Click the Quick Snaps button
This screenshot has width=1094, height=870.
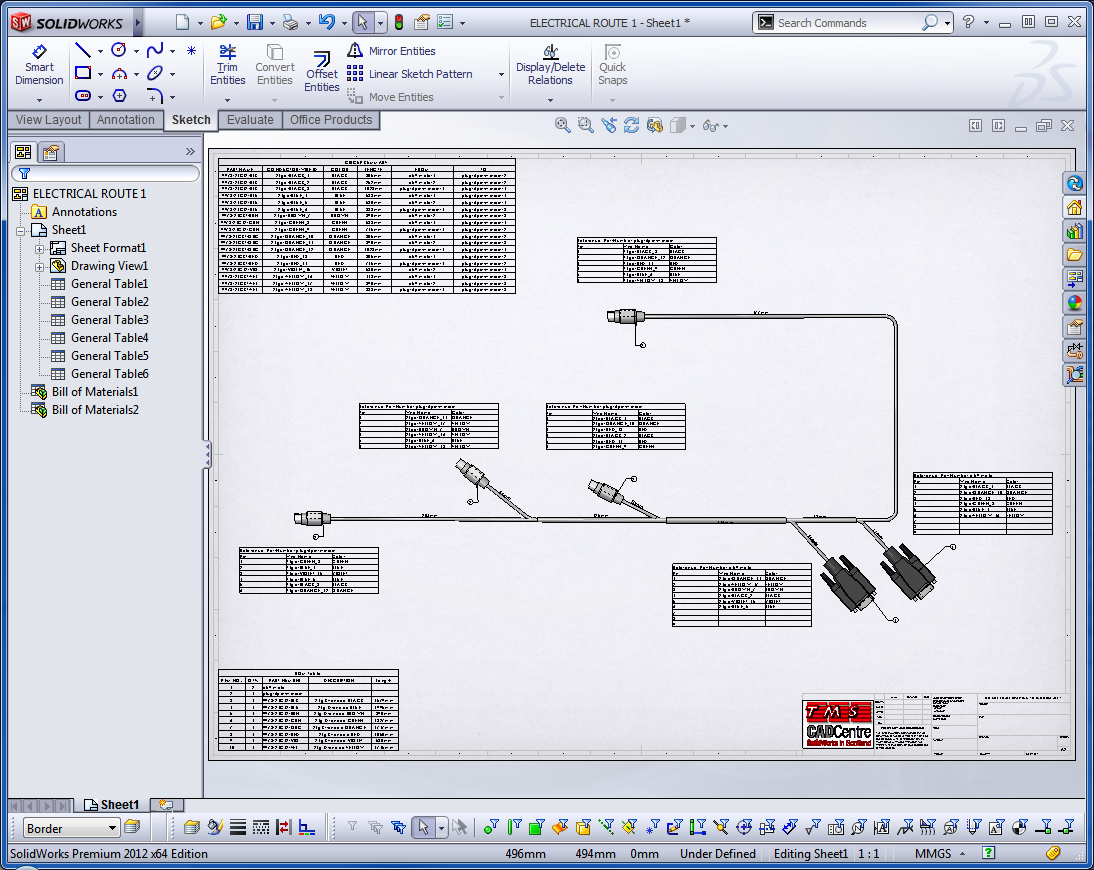click(612, 60)
